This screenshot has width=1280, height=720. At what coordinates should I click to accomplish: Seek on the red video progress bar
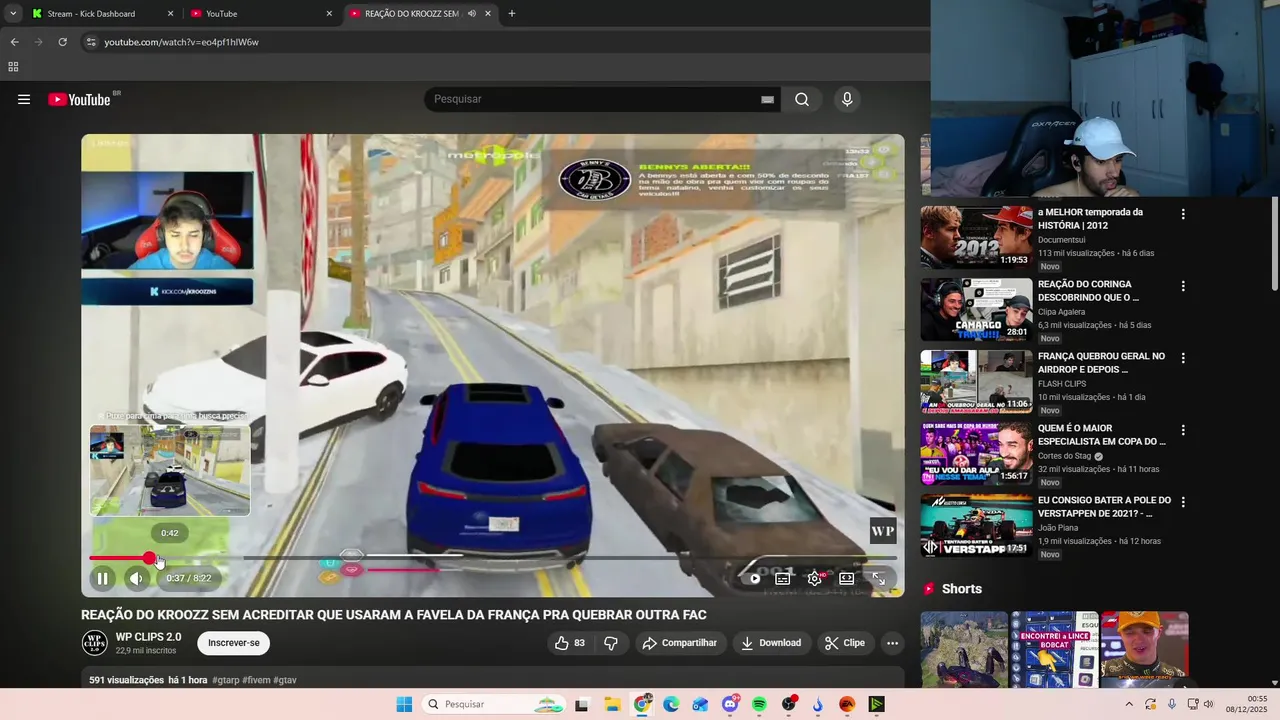[x=493, y=558]
